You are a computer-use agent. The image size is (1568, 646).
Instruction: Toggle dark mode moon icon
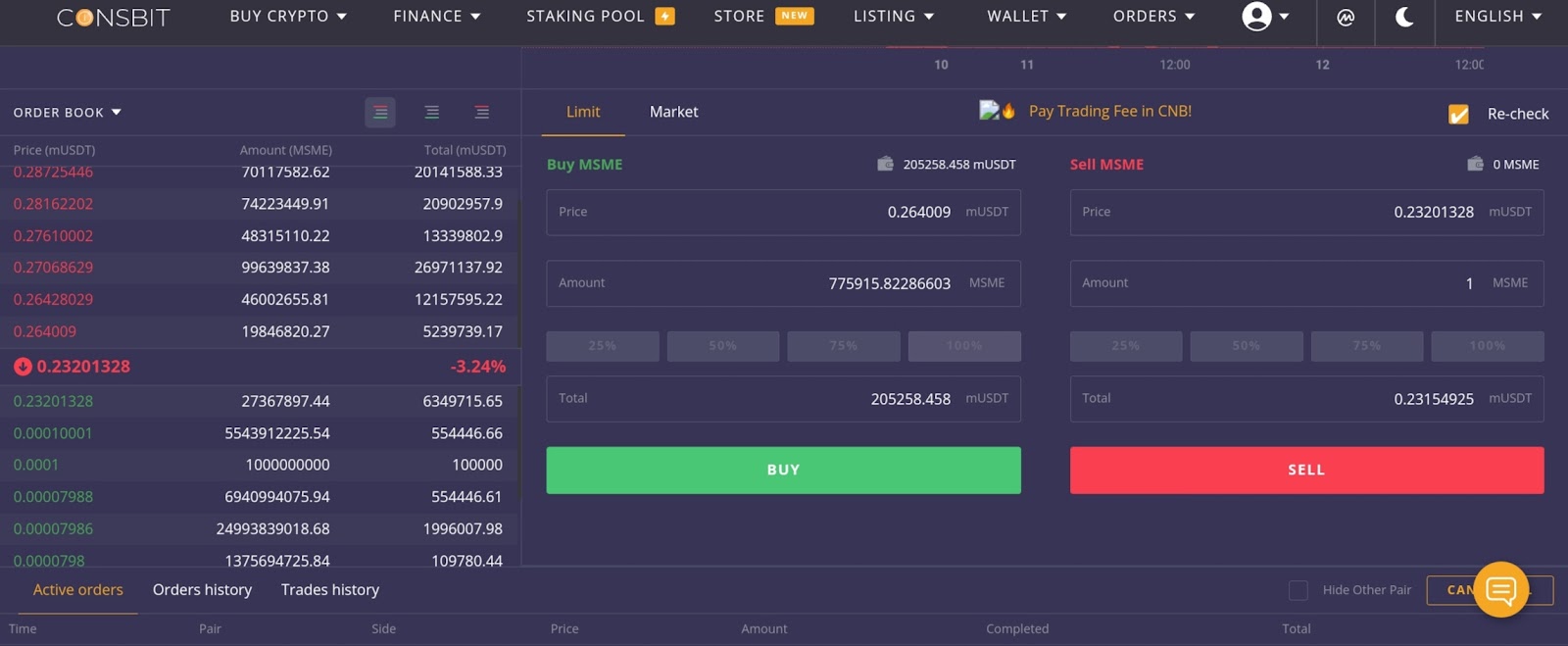coord(1404,17)
